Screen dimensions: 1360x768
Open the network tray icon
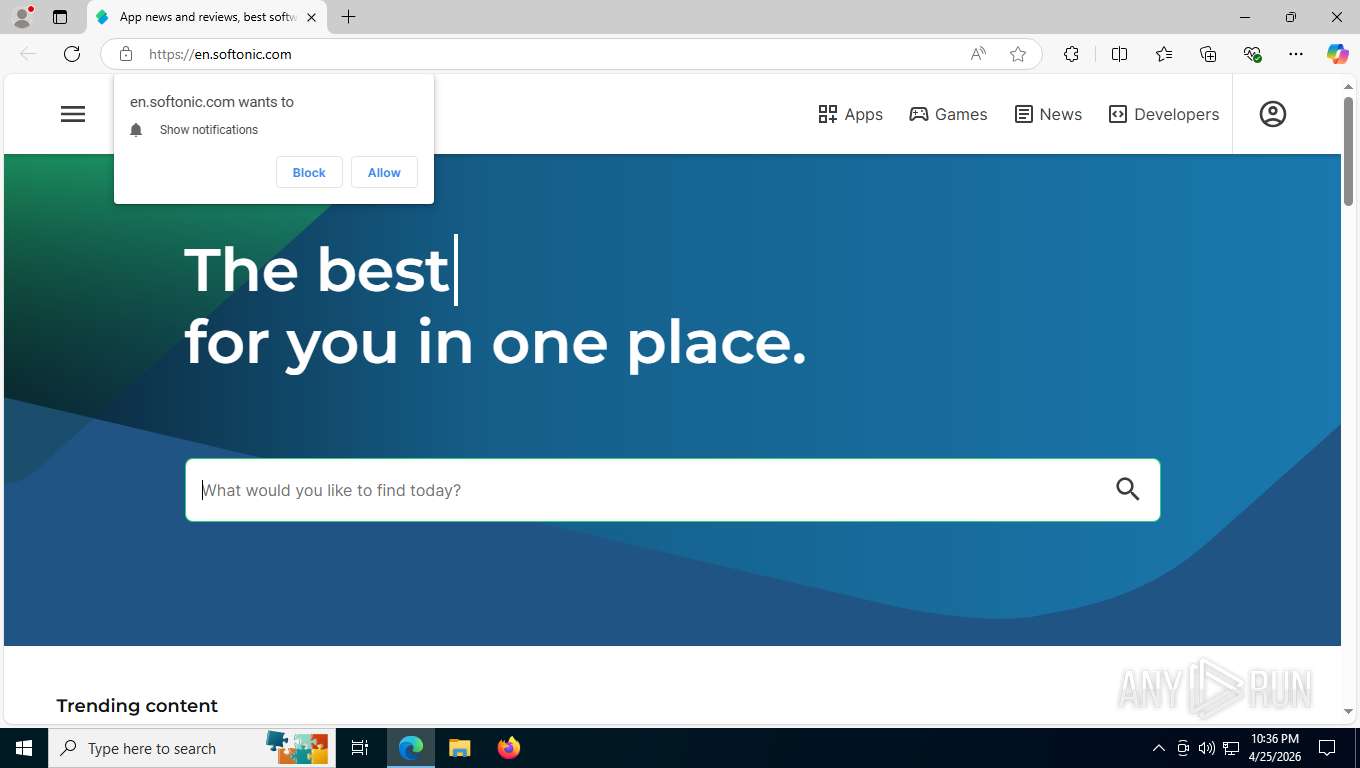coord(1231,748)
